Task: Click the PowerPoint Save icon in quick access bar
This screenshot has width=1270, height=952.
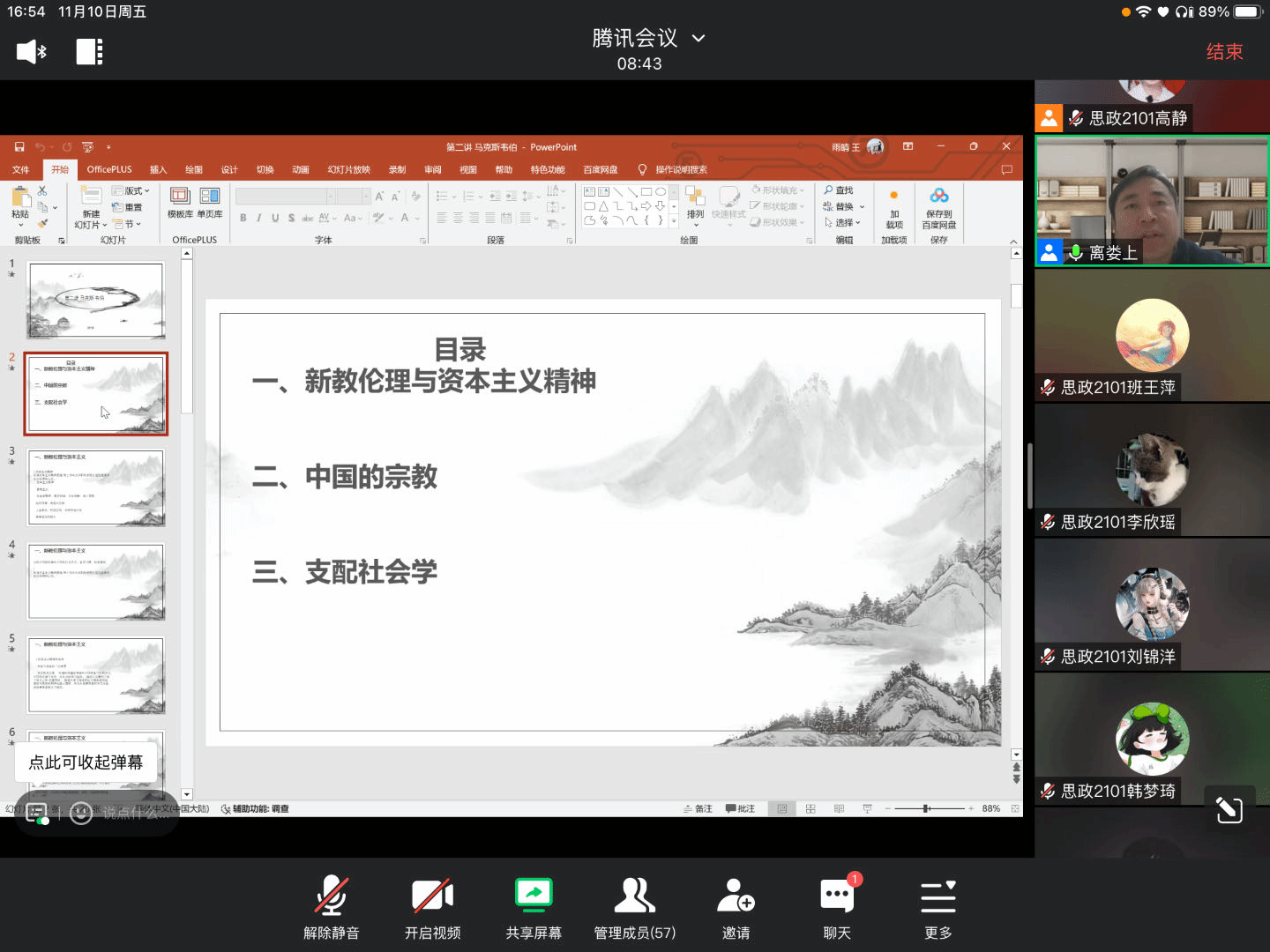Action: click(19, 146)
